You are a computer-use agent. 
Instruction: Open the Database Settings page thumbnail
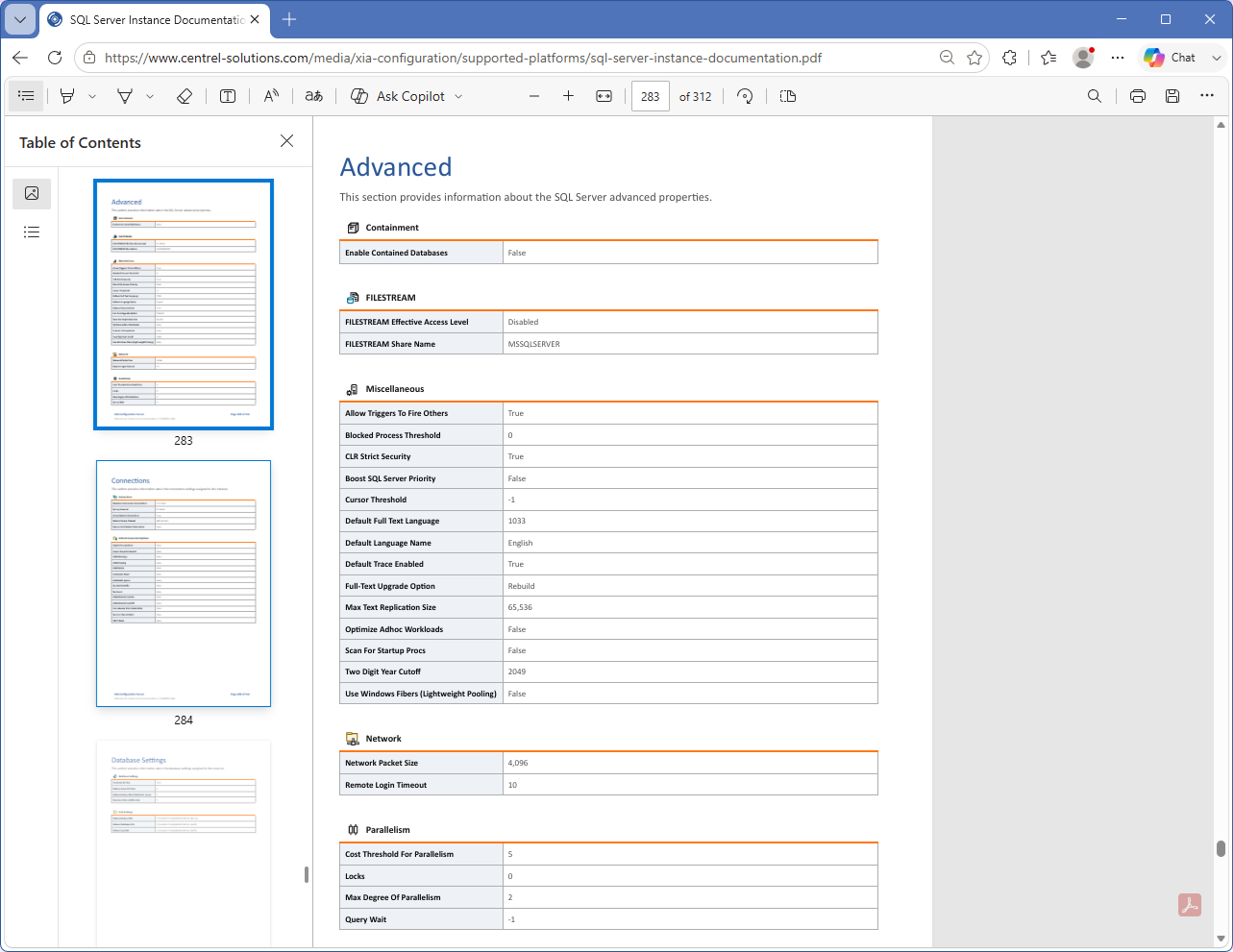[184, 845]
